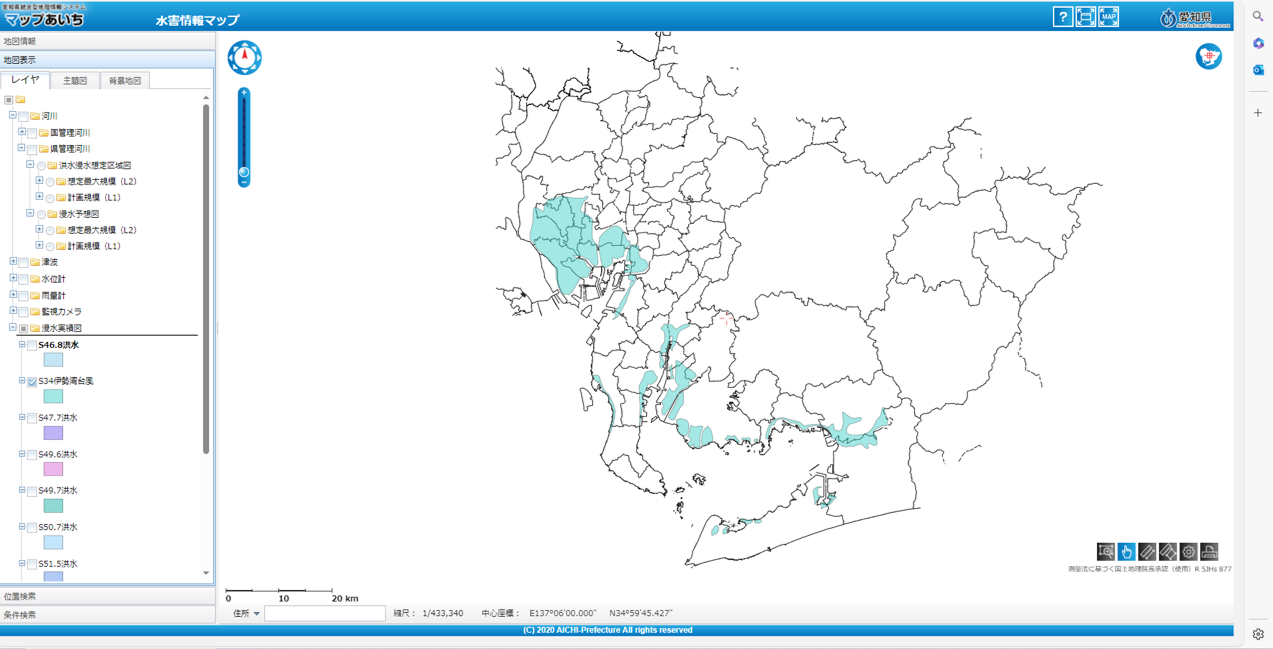
Task: Expand the 監視カメラ tree node
Action: click(x=13, y=311)
